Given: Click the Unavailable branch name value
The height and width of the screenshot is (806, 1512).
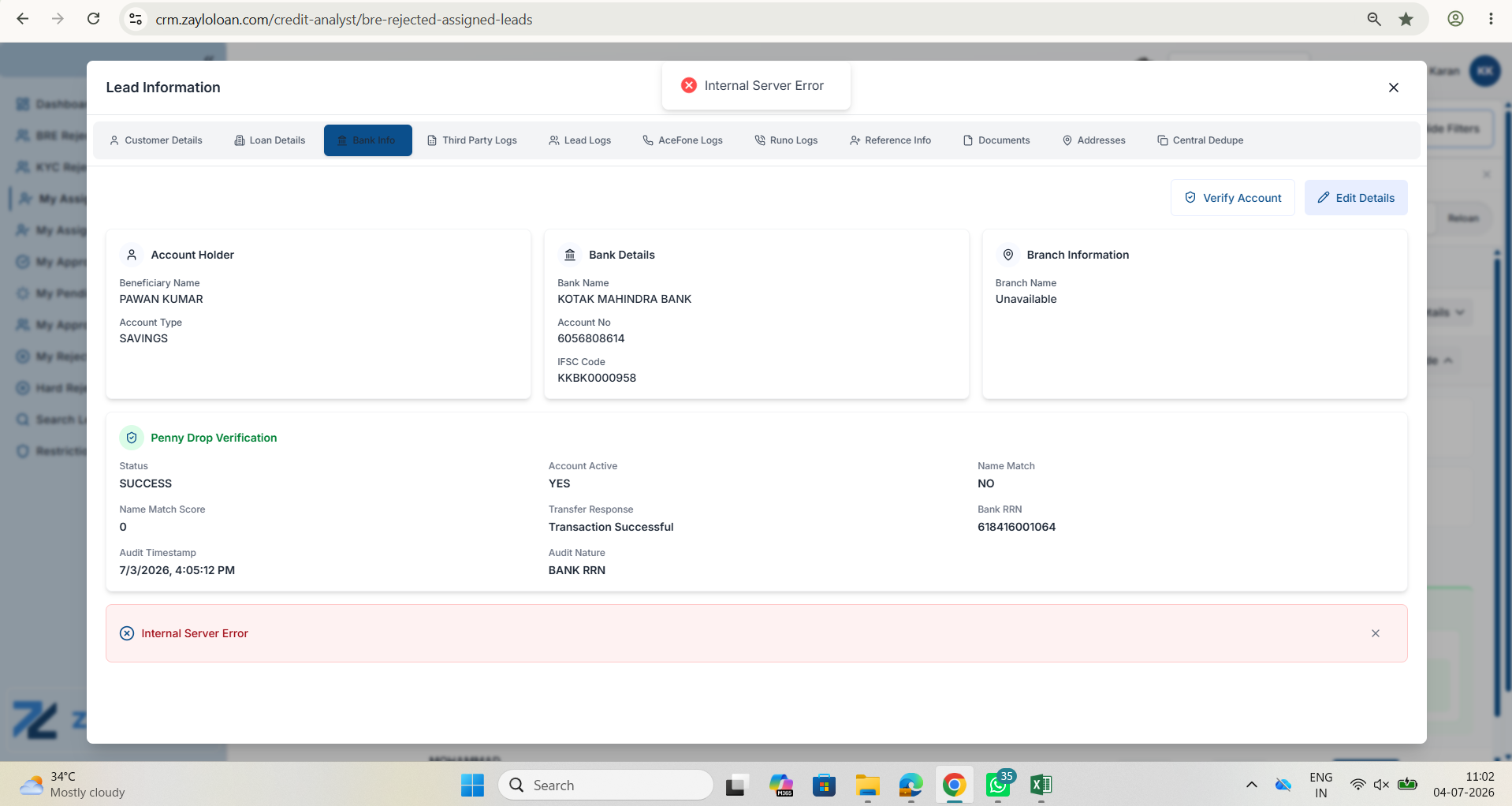Looking at the screenshot, I should point(1026,299).
